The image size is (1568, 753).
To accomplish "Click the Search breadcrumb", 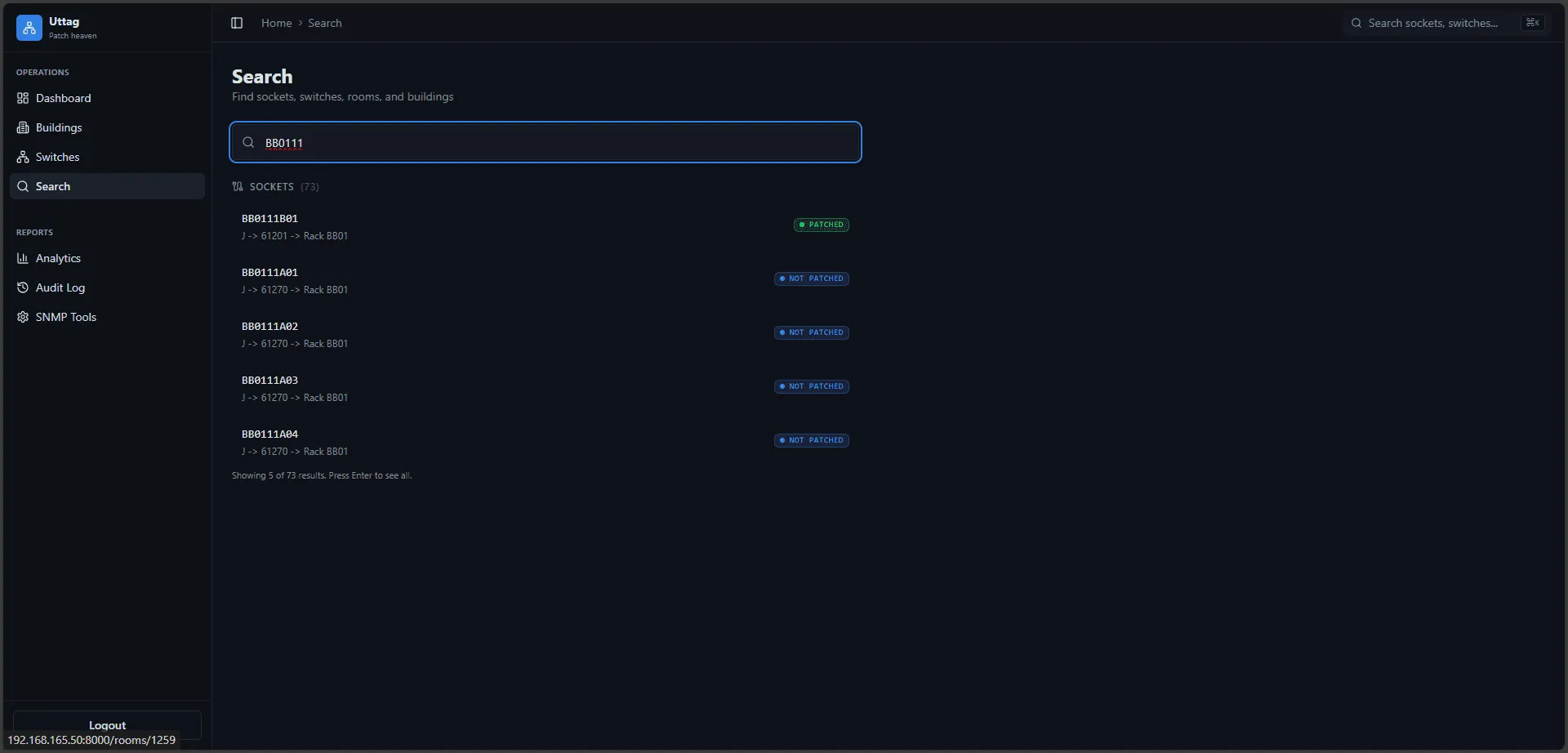I will [324, 23].
